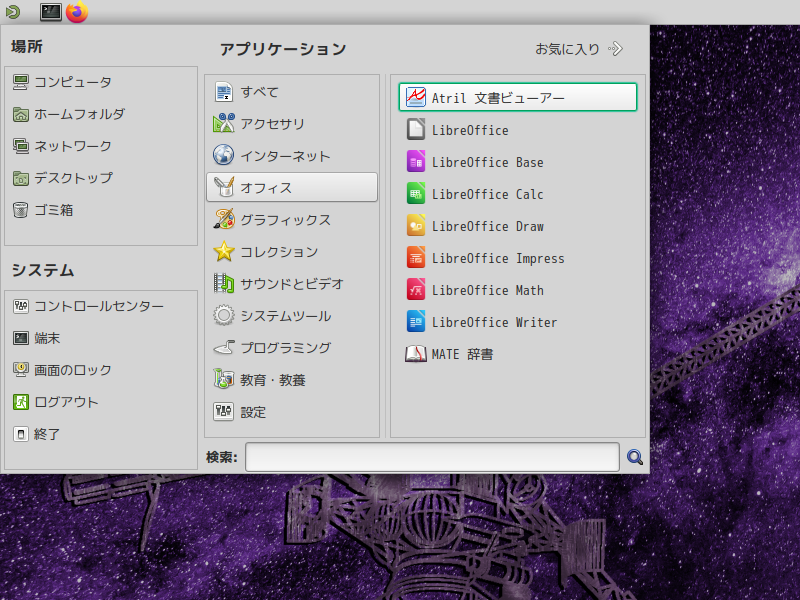Launch LibreOffice start center icon
This screenshot has width=800, height=600.
pyautogui.click(x=416, y=129)
